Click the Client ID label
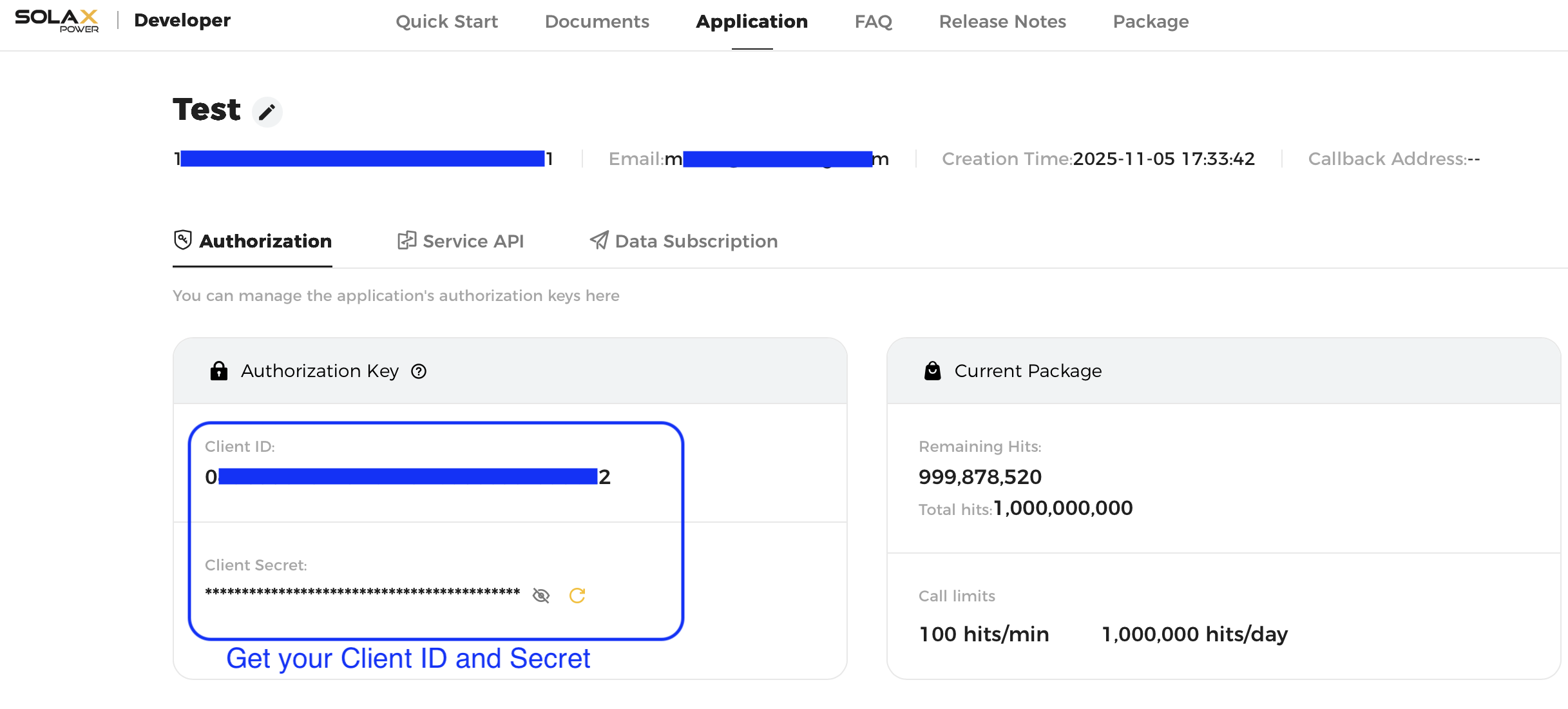 tap(240, 447)
